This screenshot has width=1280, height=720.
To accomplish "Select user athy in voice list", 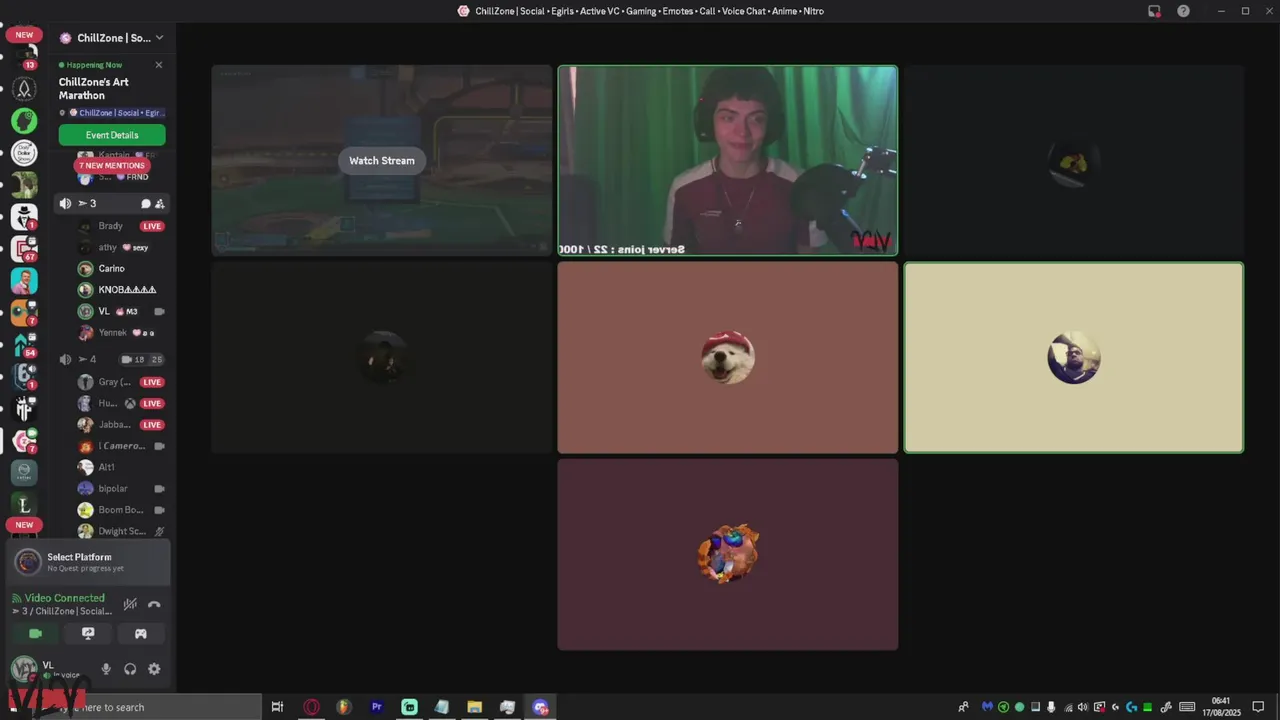I will tap(122, 247).
